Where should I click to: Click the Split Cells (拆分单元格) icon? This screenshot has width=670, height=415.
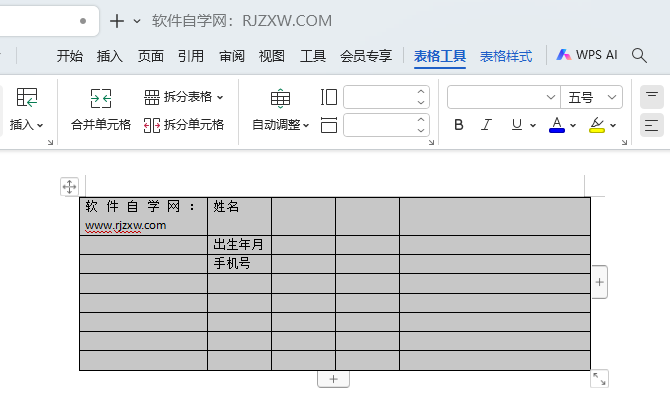pyautogui.click(x=152, y=125)
